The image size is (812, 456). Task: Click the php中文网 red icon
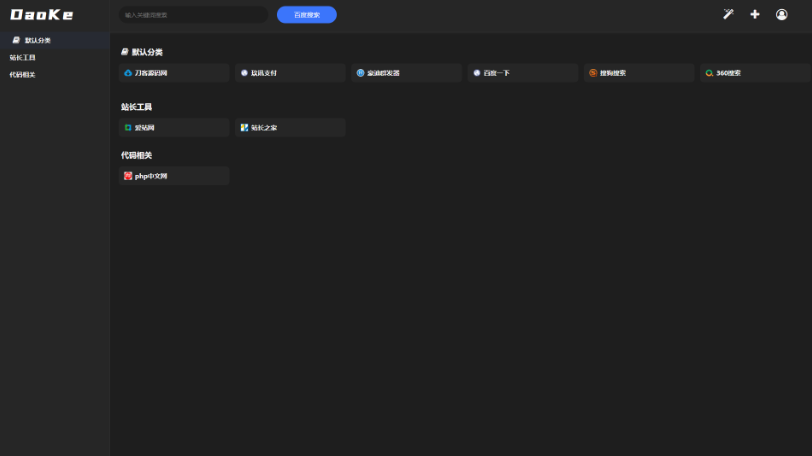click(x=128, y=176)
